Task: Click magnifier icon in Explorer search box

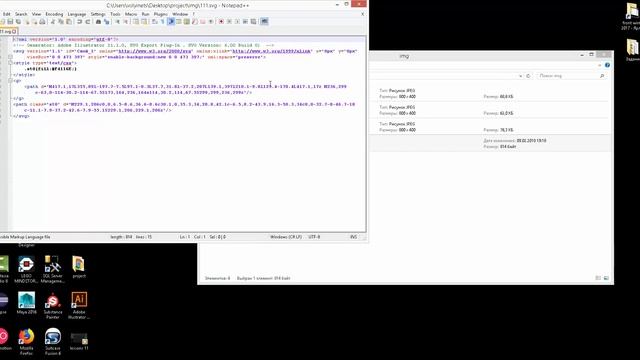Action: point(602,76)
